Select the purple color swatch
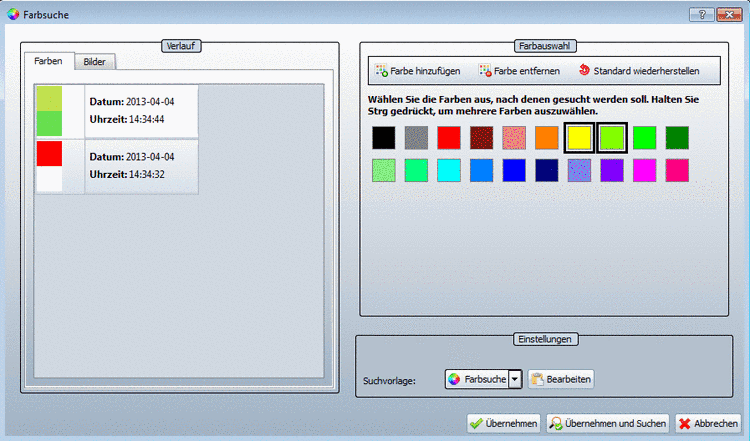Image resolution: width=750 pixels, height=441 pixels. pos(612,170)
